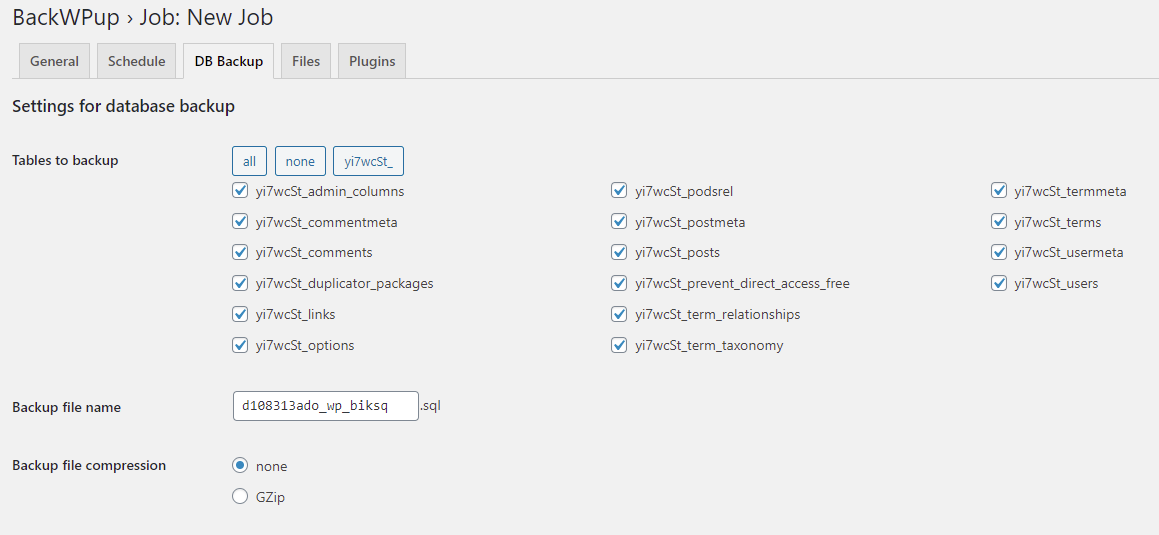Toggle the yi7wcSt_podsrel checkbox
The image size is (1159, 535).
619,191
